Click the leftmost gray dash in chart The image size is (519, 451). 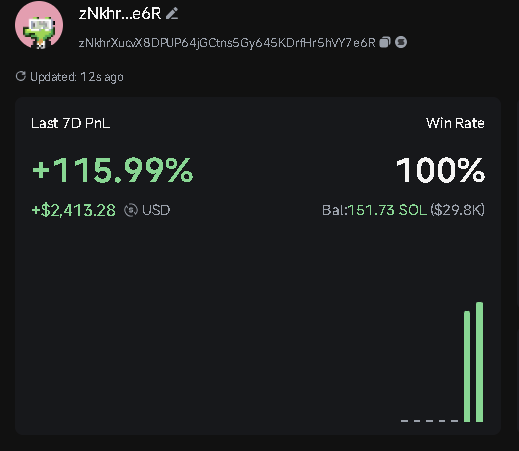tap(404, 421)
